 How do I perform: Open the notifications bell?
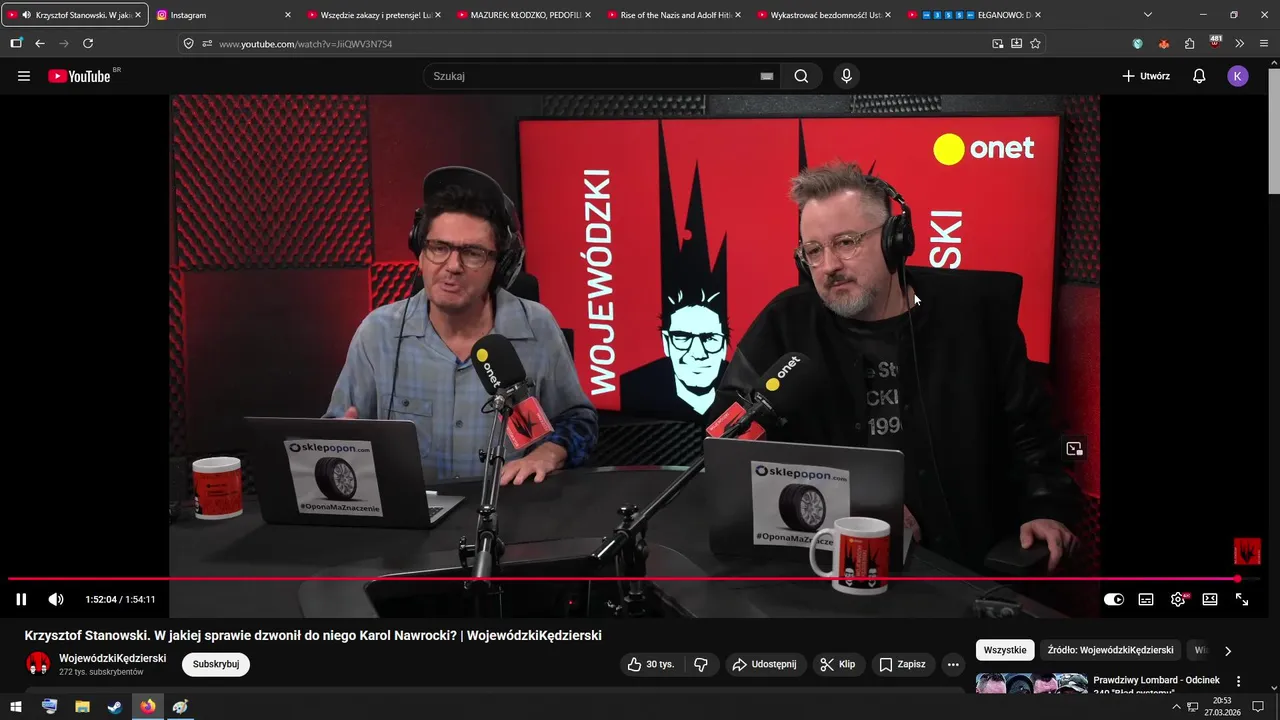click(x=1199, y=76)
